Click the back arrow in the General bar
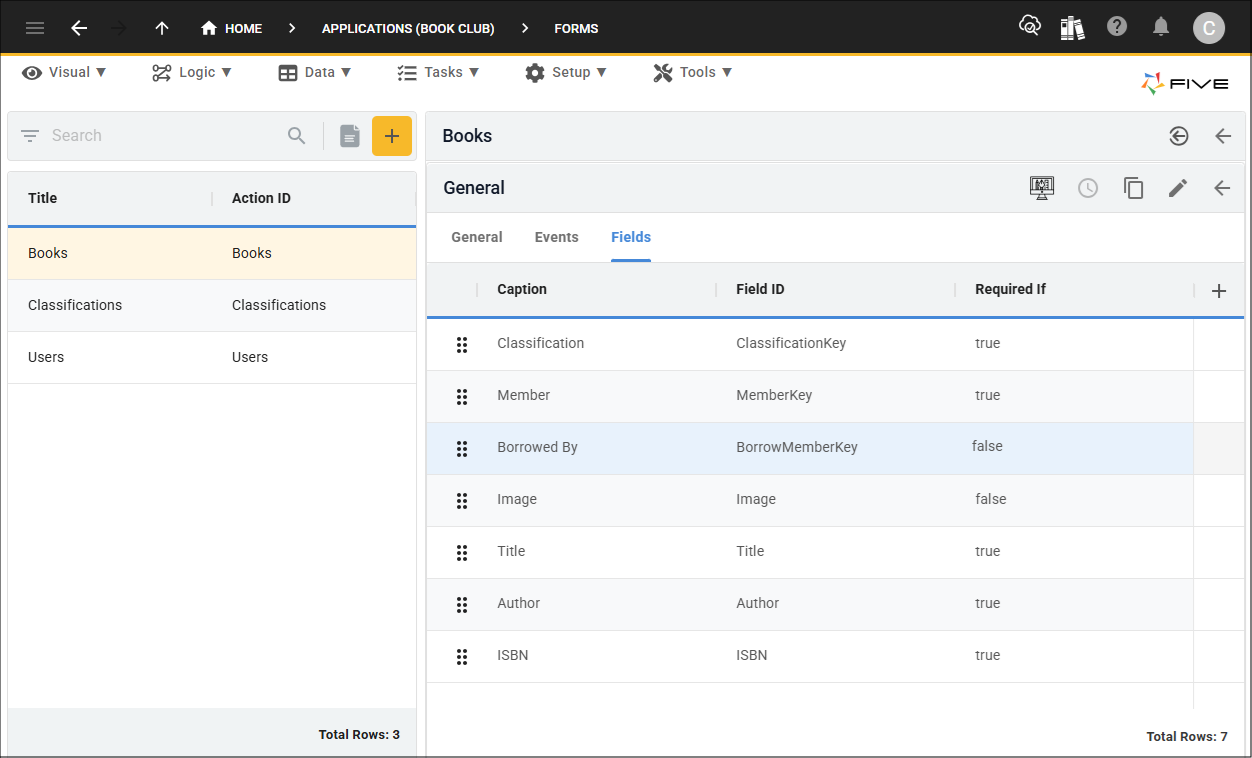This screenshot has width=1252, height=758. [x=1222, y=188]
